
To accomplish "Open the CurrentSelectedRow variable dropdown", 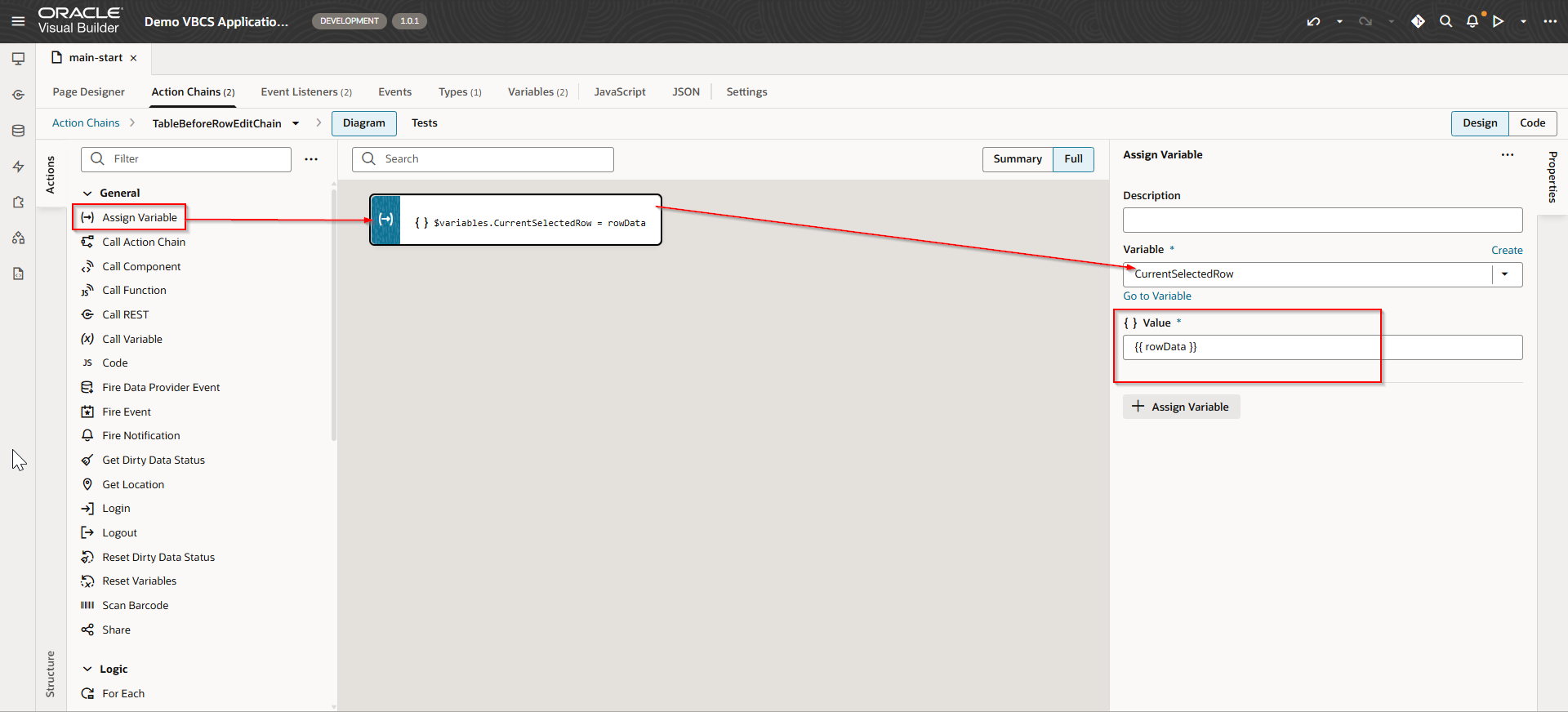I will (1505, 274).
